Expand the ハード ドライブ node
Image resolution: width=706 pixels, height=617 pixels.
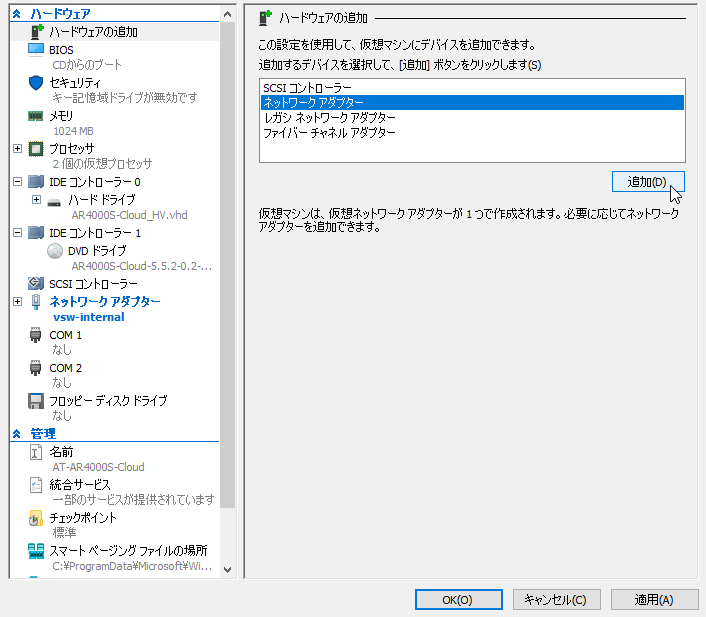[36, 199]
